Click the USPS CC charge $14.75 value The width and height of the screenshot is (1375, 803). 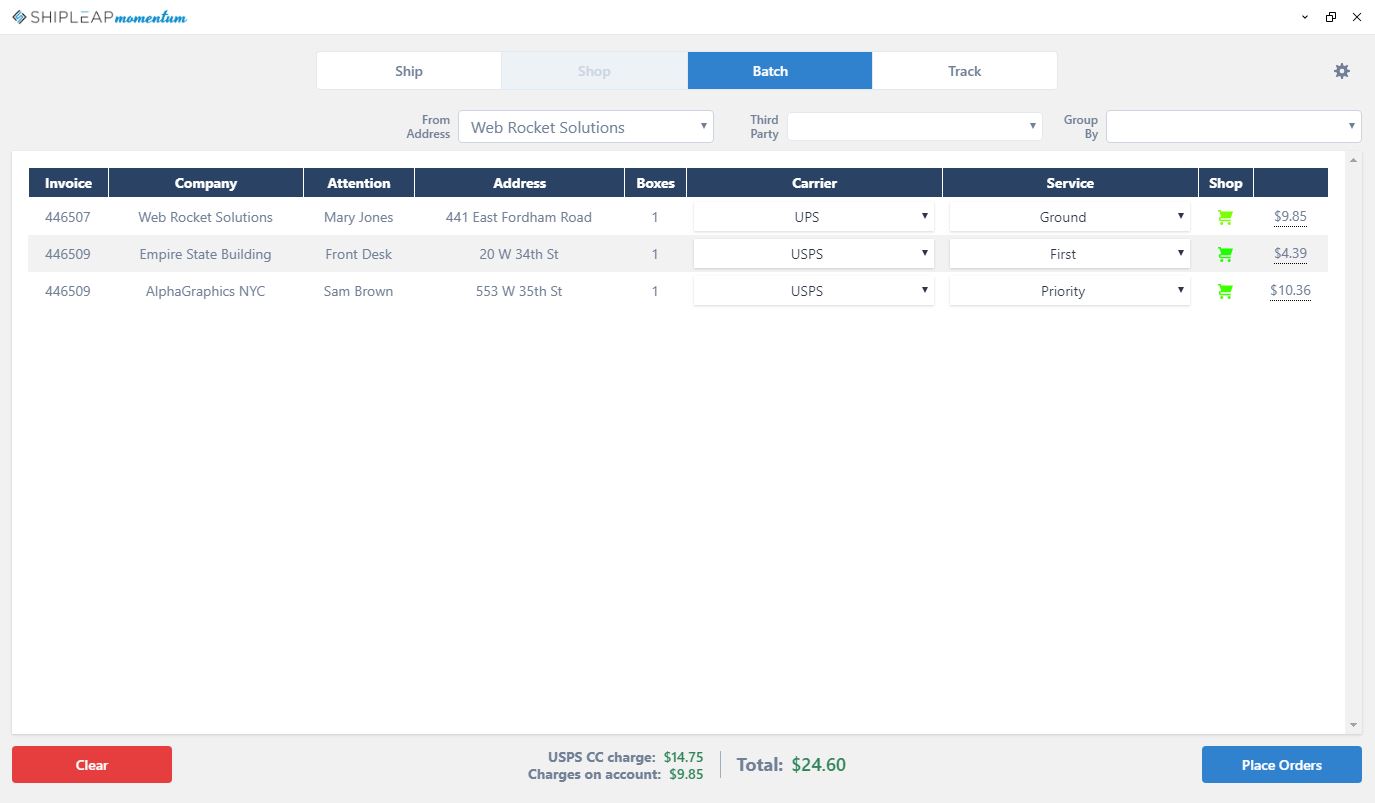tap(684, 757)
